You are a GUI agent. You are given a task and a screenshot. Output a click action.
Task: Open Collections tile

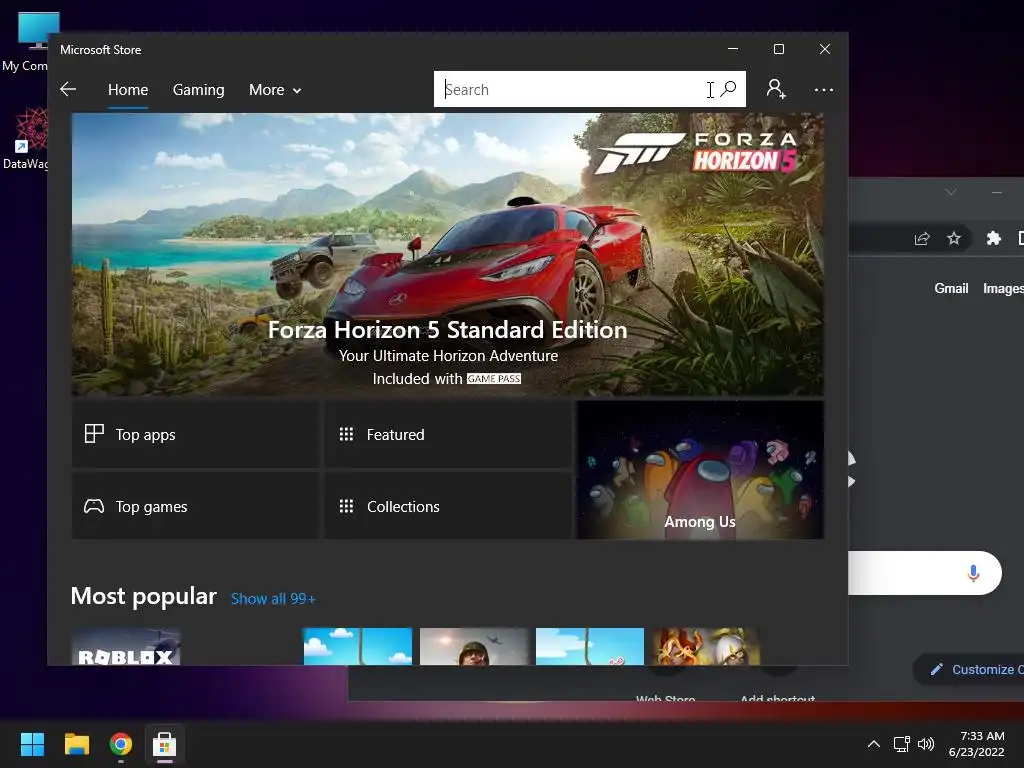[x=448, y=506]
